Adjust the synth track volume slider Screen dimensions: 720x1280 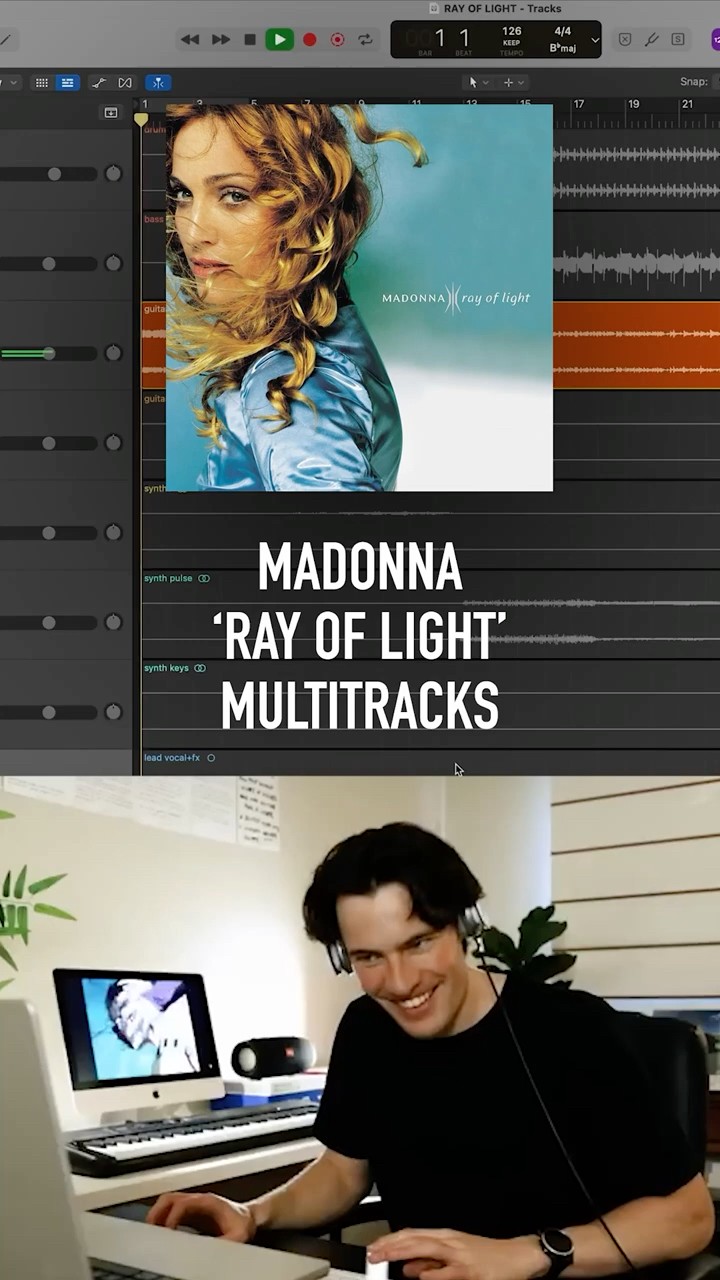[47, 533]
